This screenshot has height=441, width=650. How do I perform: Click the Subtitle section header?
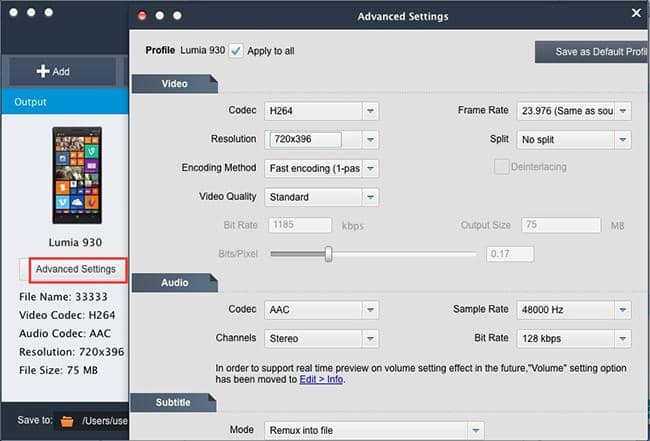pos(173,402)
